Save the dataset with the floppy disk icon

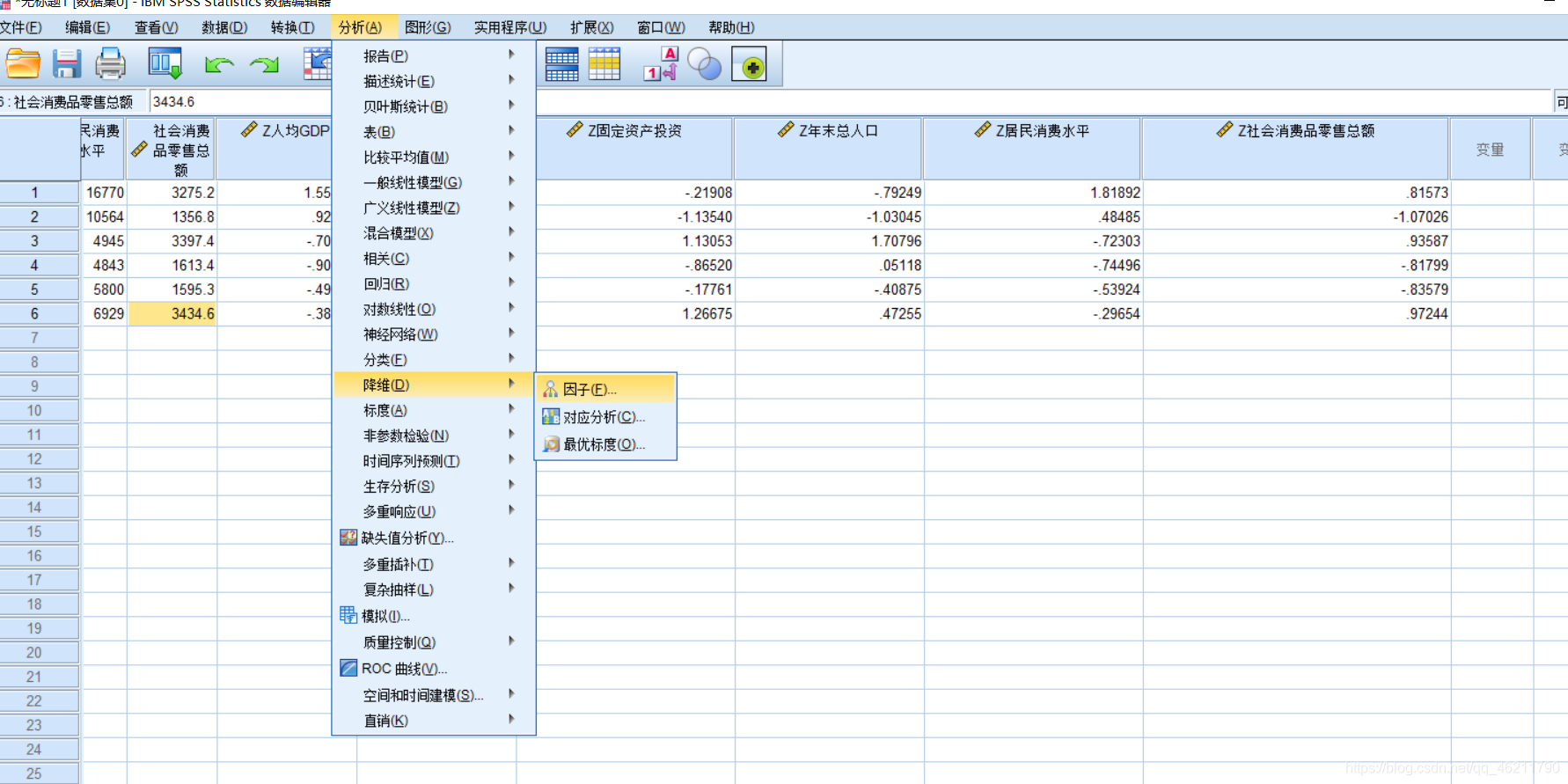click(67, 64)
